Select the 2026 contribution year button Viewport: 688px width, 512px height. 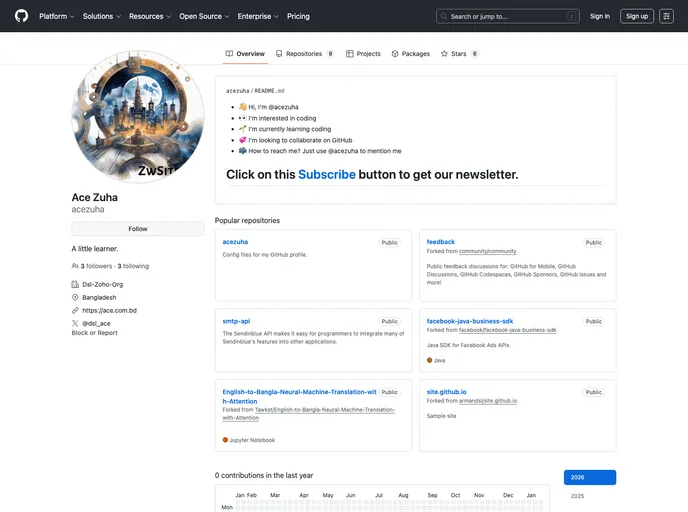(590, 478)
